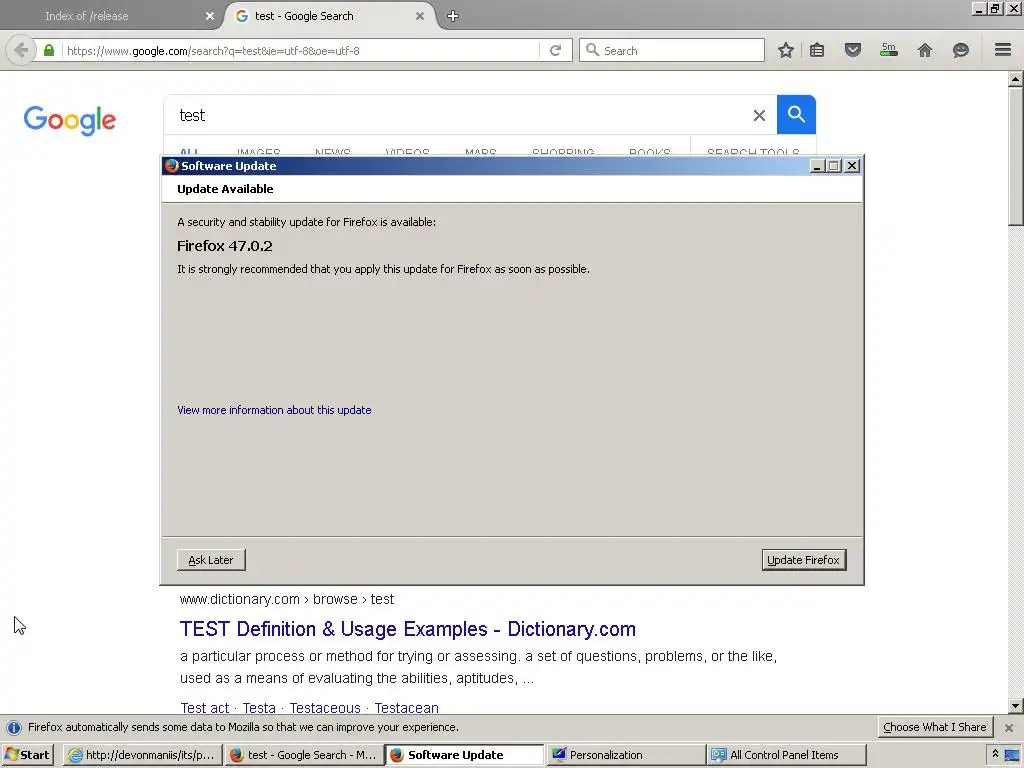Image resolution: width=1024 pixels, height=768 pixels.
Task: Open the Windows Start menu
Action: click(x=27, y=755)
